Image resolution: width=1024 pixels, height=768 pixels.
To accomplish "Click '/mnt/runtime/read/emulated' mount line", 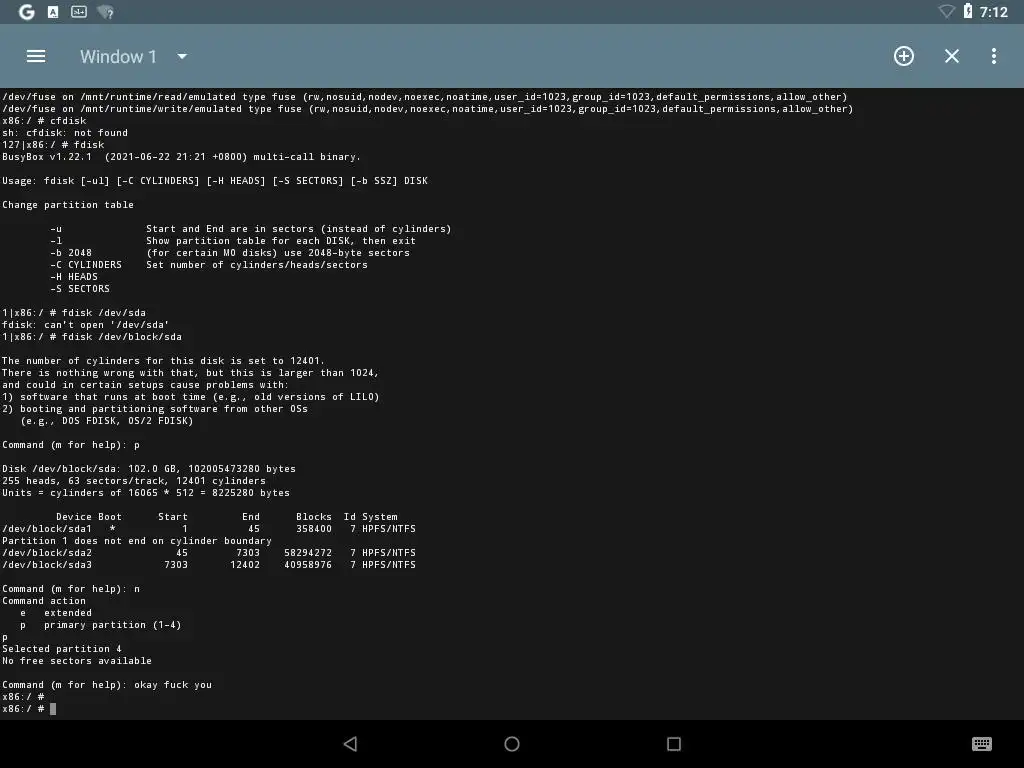I will [x=424, y=97].
